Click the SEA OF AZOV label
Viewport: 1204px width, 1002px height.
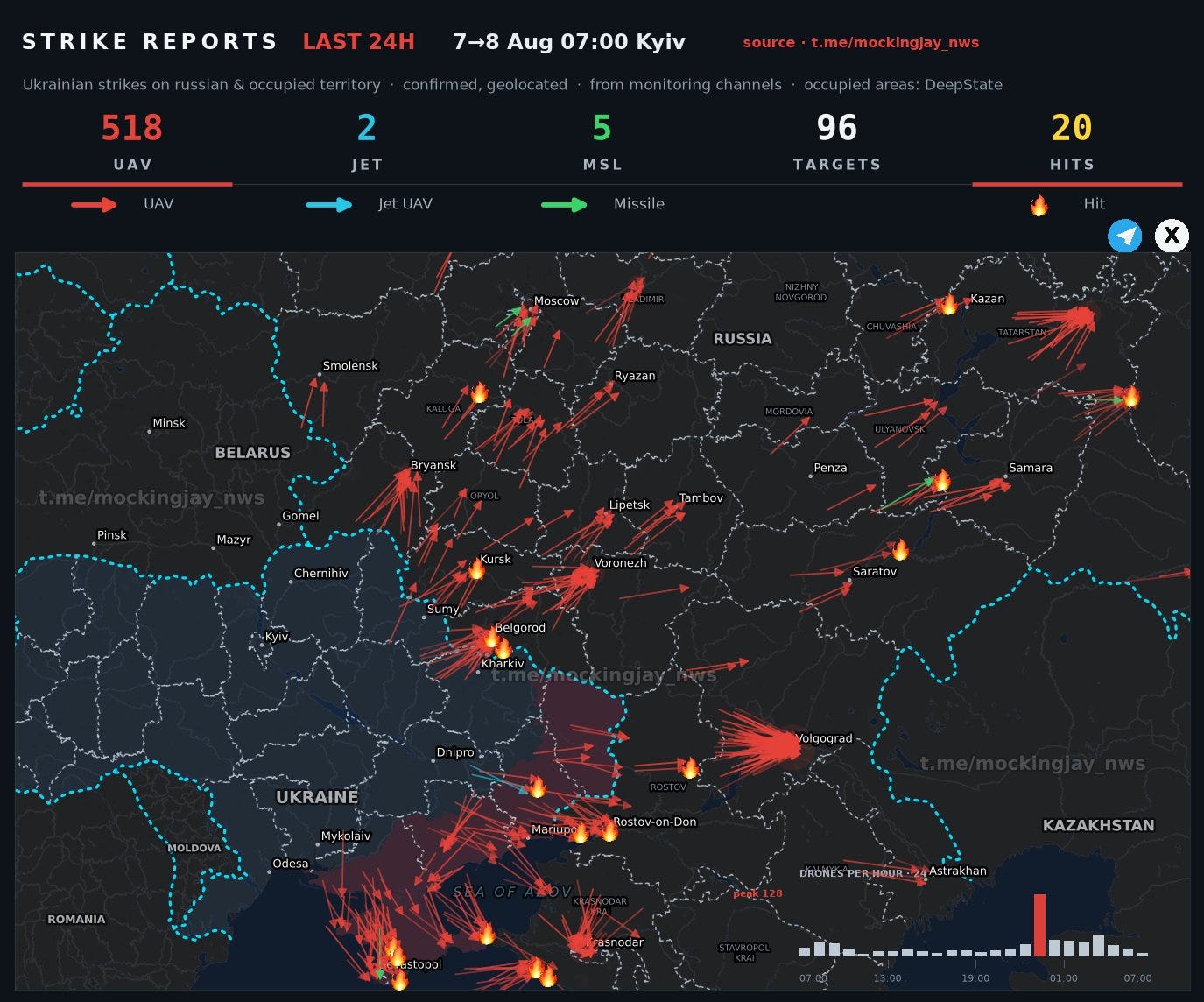point(512,892)
